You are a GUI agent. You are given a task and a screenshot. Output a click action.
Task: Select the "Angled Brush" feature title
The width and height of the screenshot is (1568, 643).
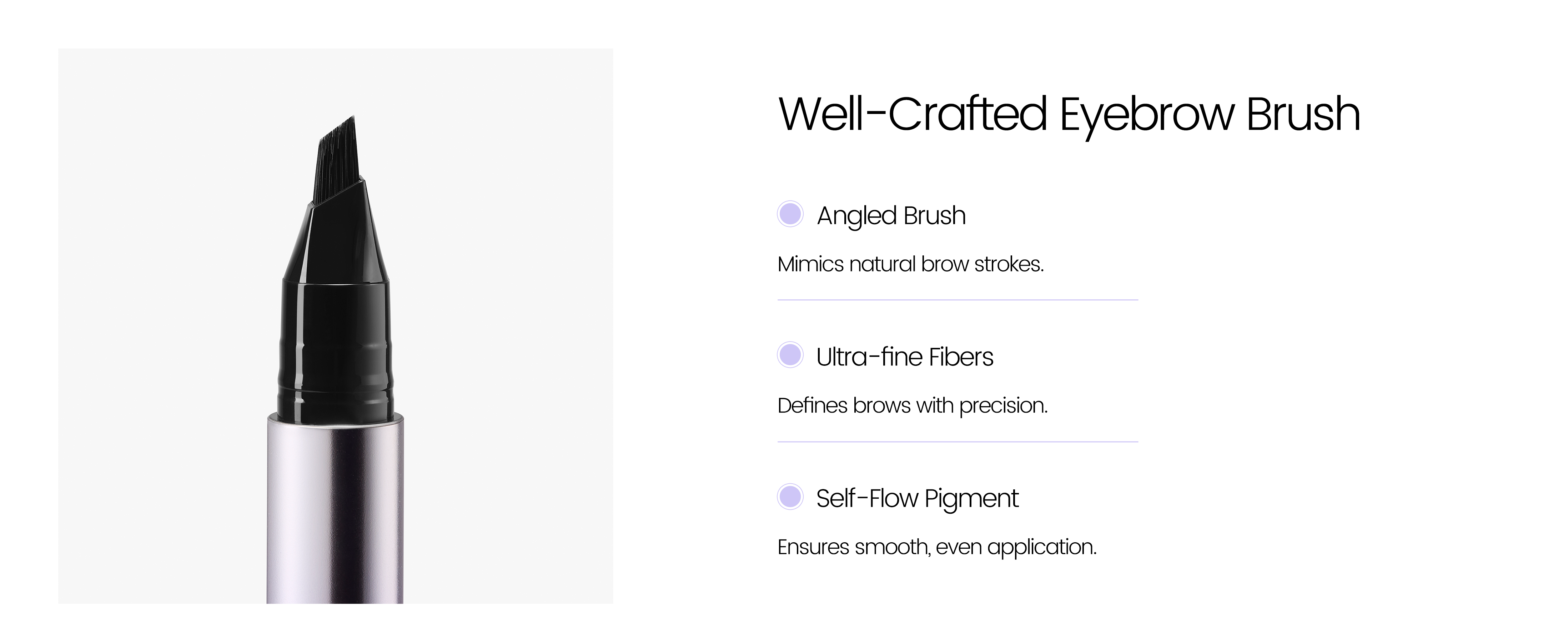click(891, 215)
